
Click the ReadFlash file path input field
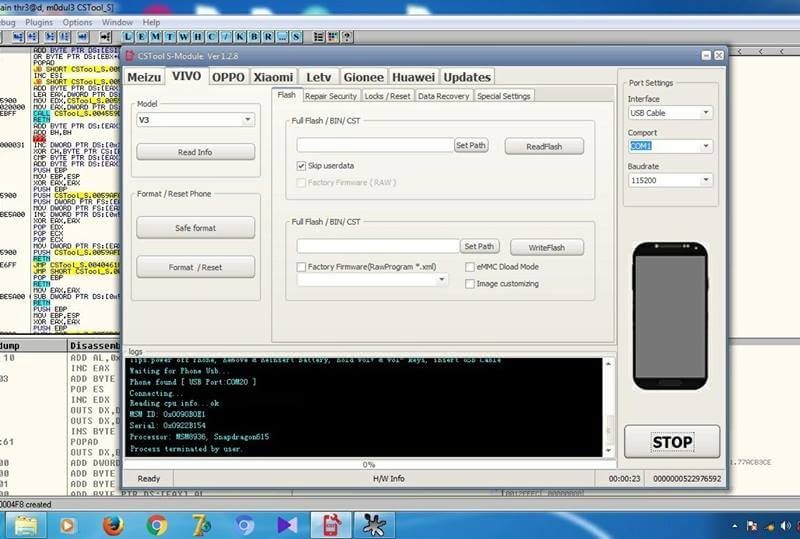[x=375, y=145]
